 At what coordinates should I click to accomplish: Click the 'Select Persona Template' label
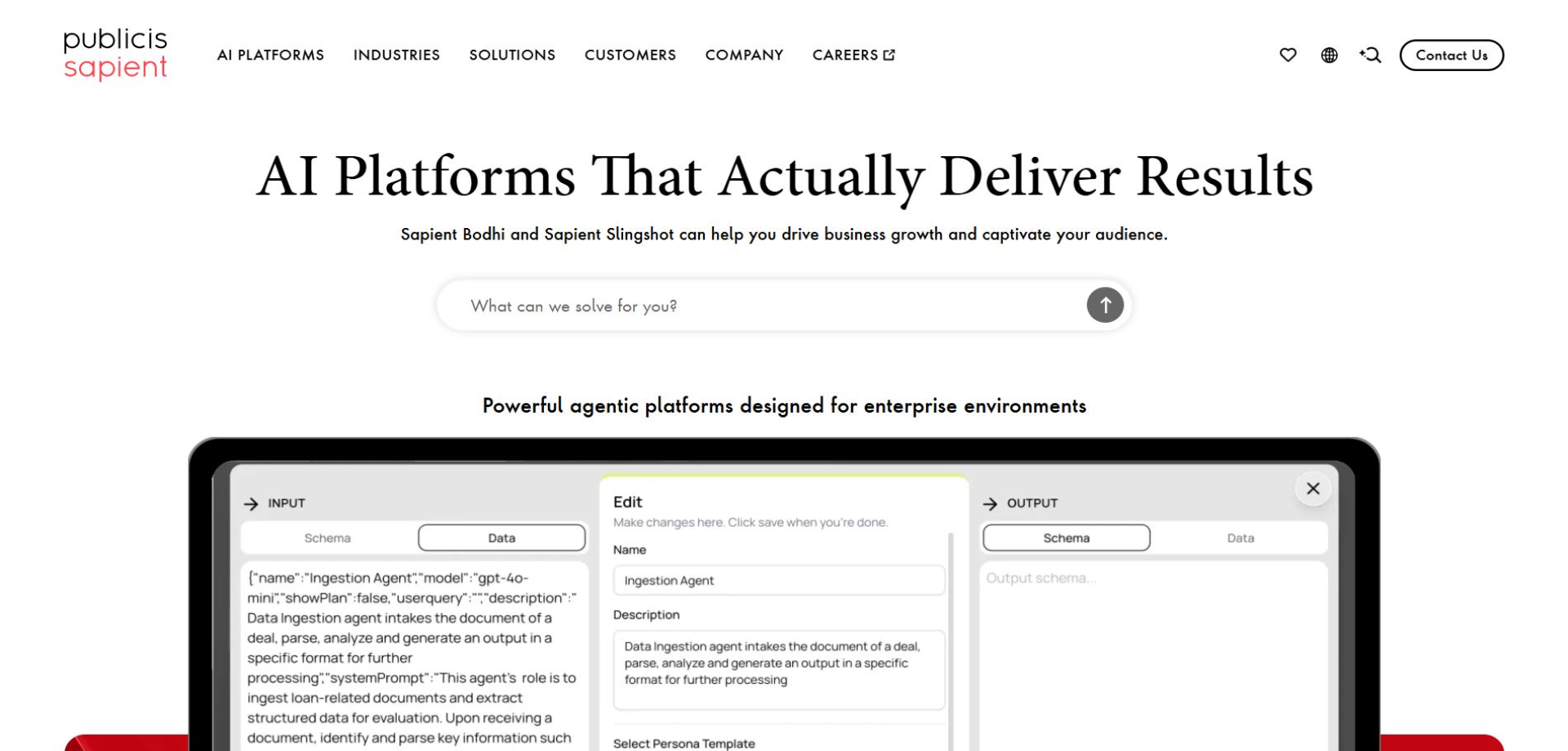[x=684, y=744]
